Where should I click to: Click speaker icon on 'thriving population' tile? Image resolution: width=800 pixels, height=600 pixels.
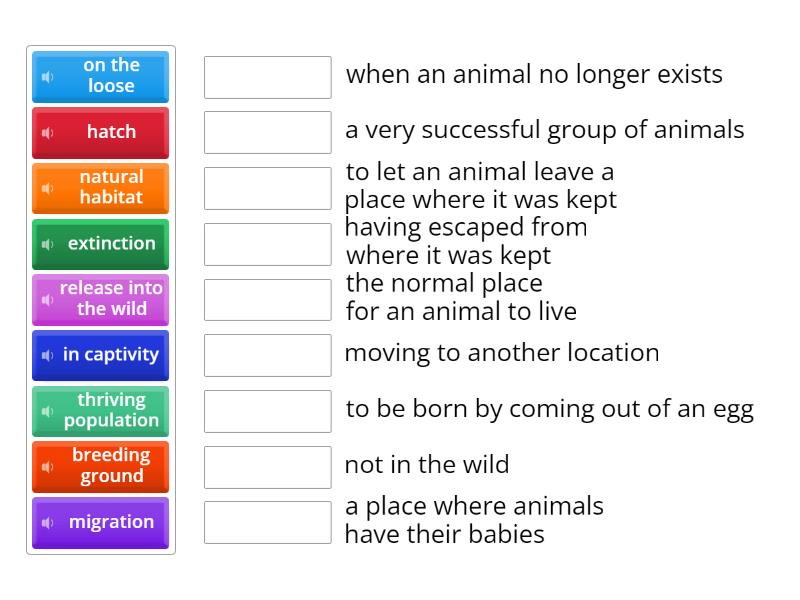tap(47, 412)
